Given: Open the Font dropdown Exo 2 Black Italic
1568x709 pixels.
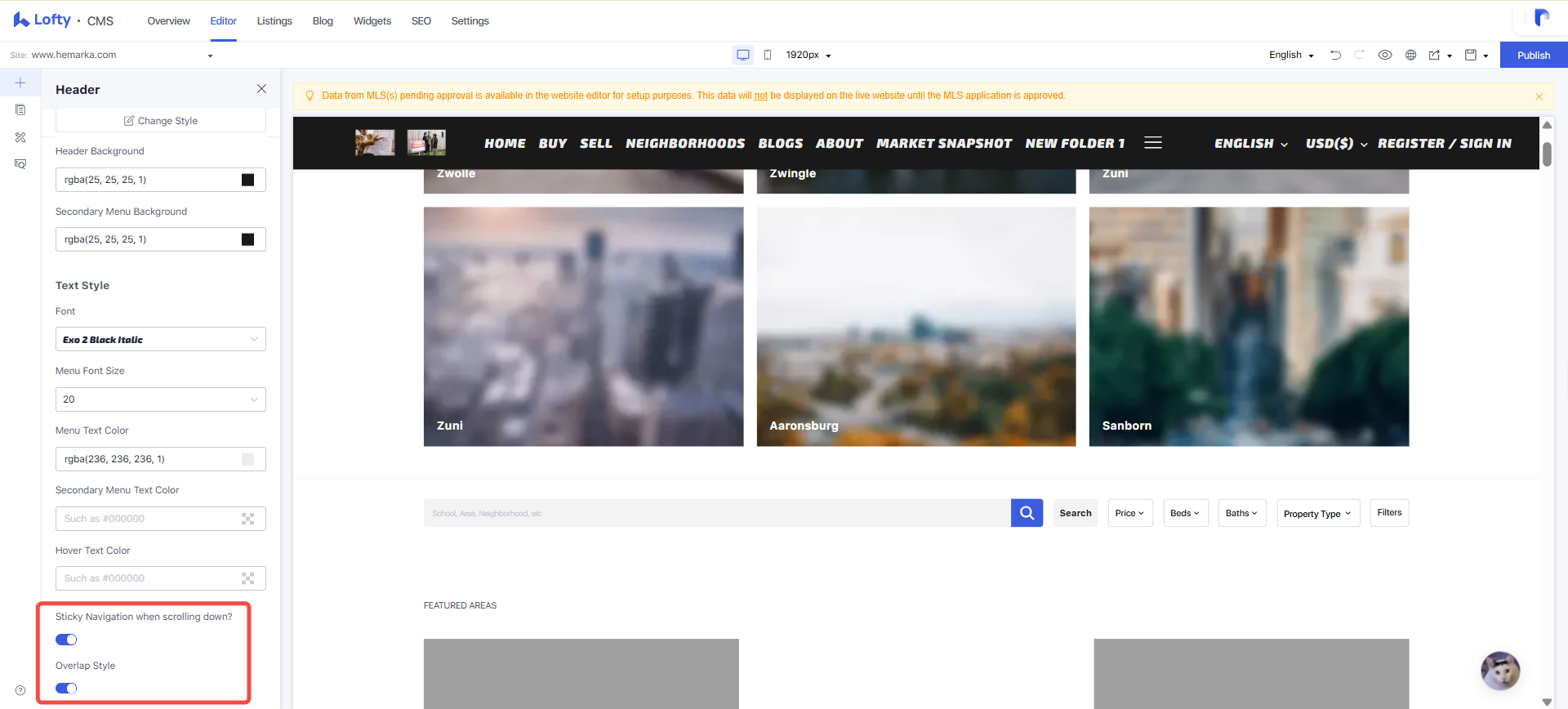Looking at the screenshot, I should [161, 339].
